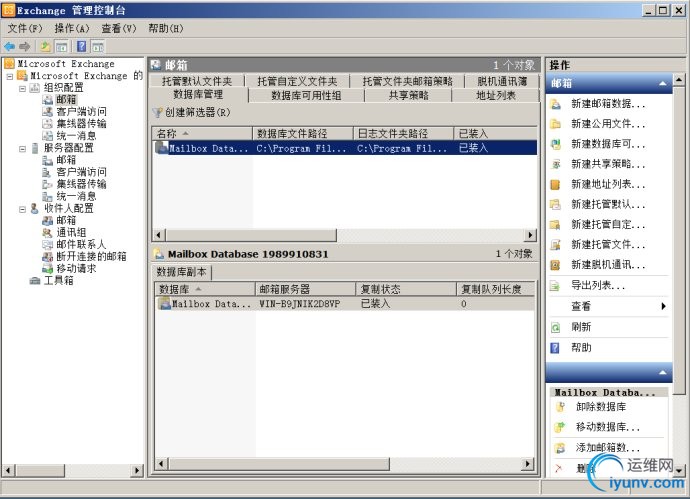
Task: Switch to the 地址列表 tab
Action: (x=496, y=95)
